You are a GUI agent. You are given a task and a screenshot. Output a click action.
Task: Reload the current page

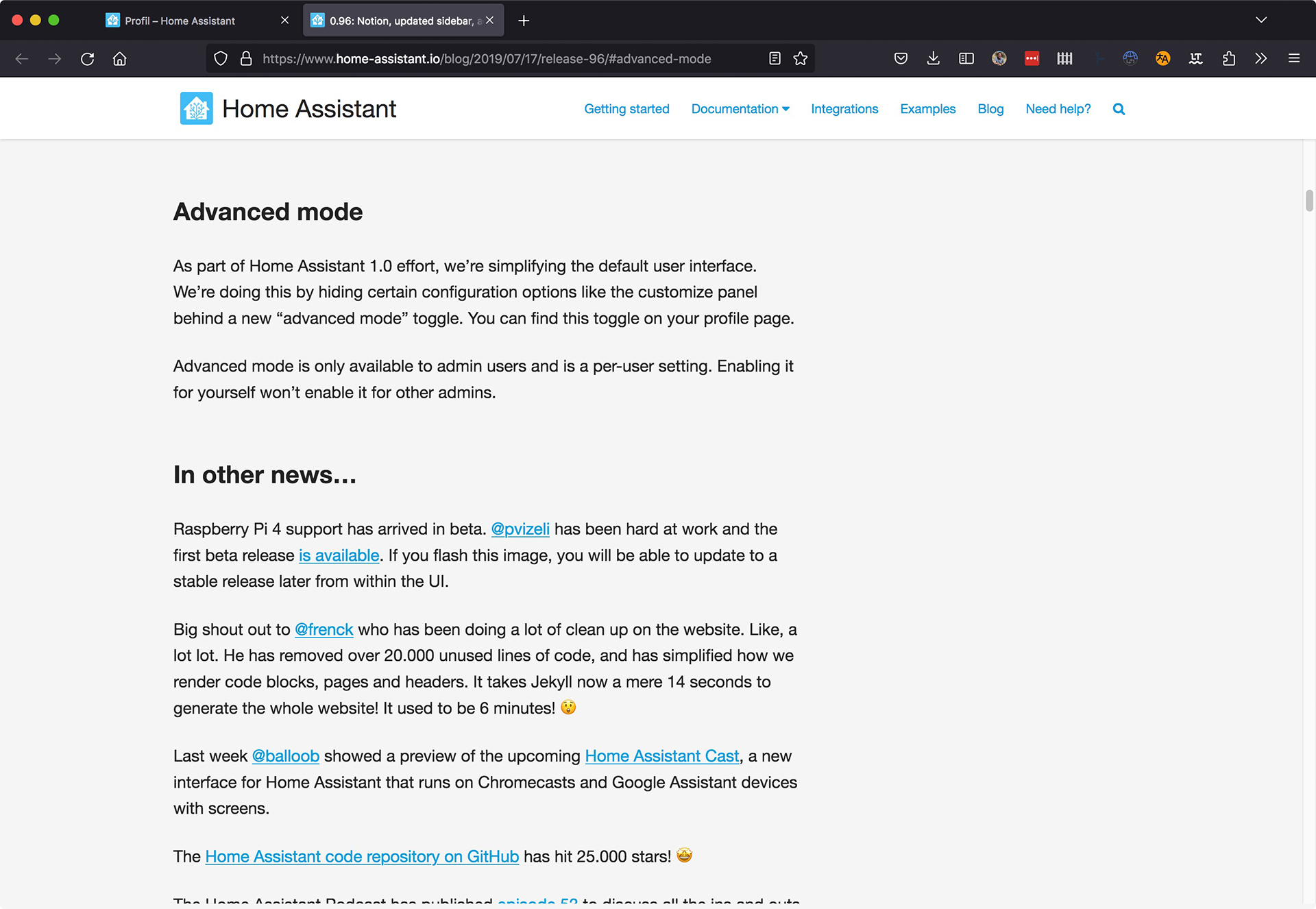click(x=87, y=59)
